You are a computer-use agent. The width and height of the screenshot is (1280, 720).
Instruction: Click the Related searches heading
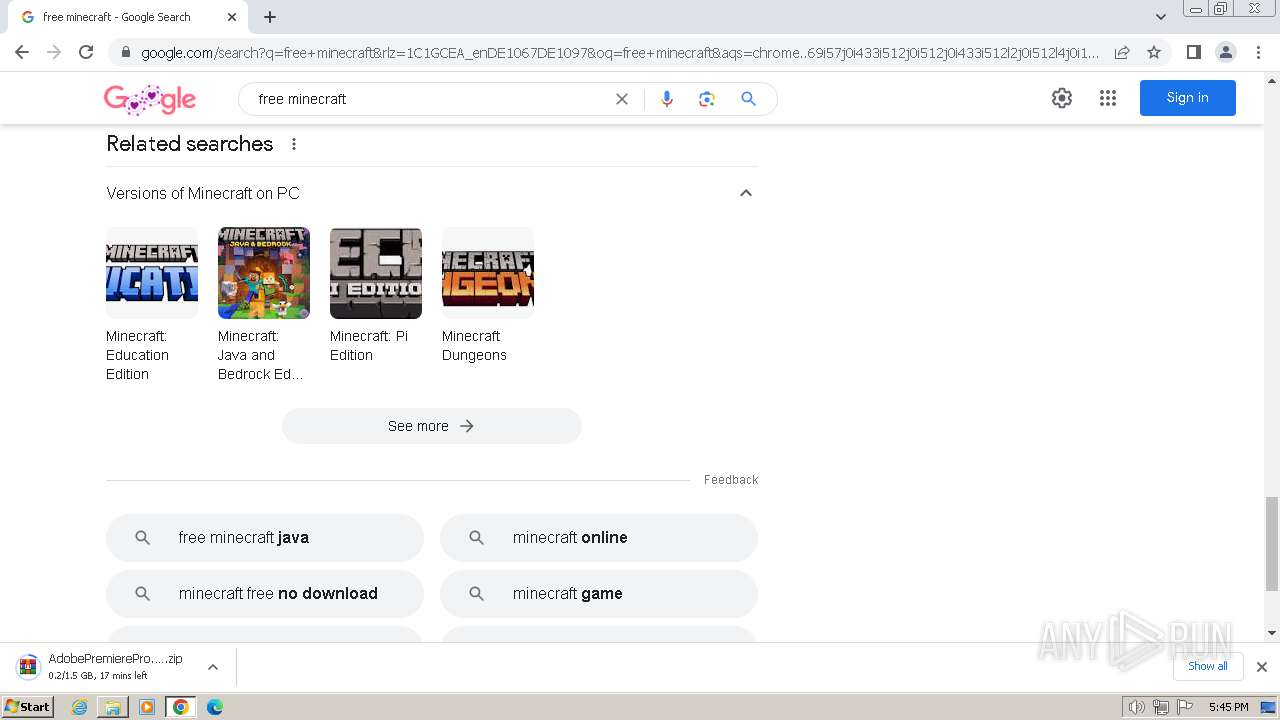click(190, 144)
